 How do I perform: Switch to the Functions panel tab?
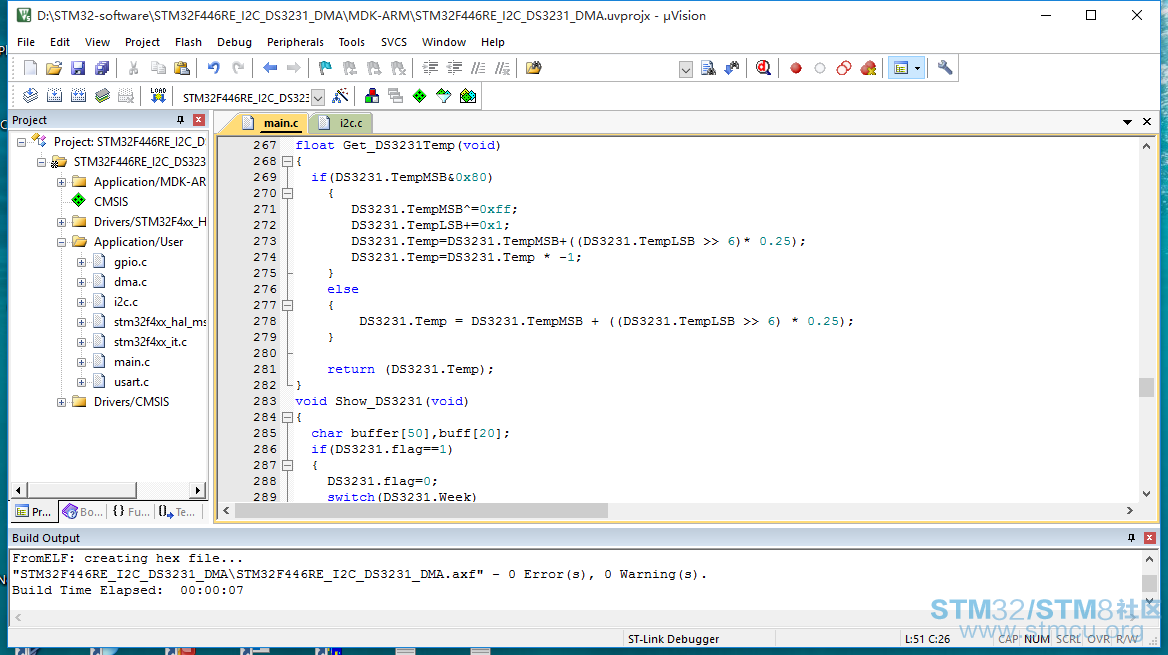[x=130, y=512]
